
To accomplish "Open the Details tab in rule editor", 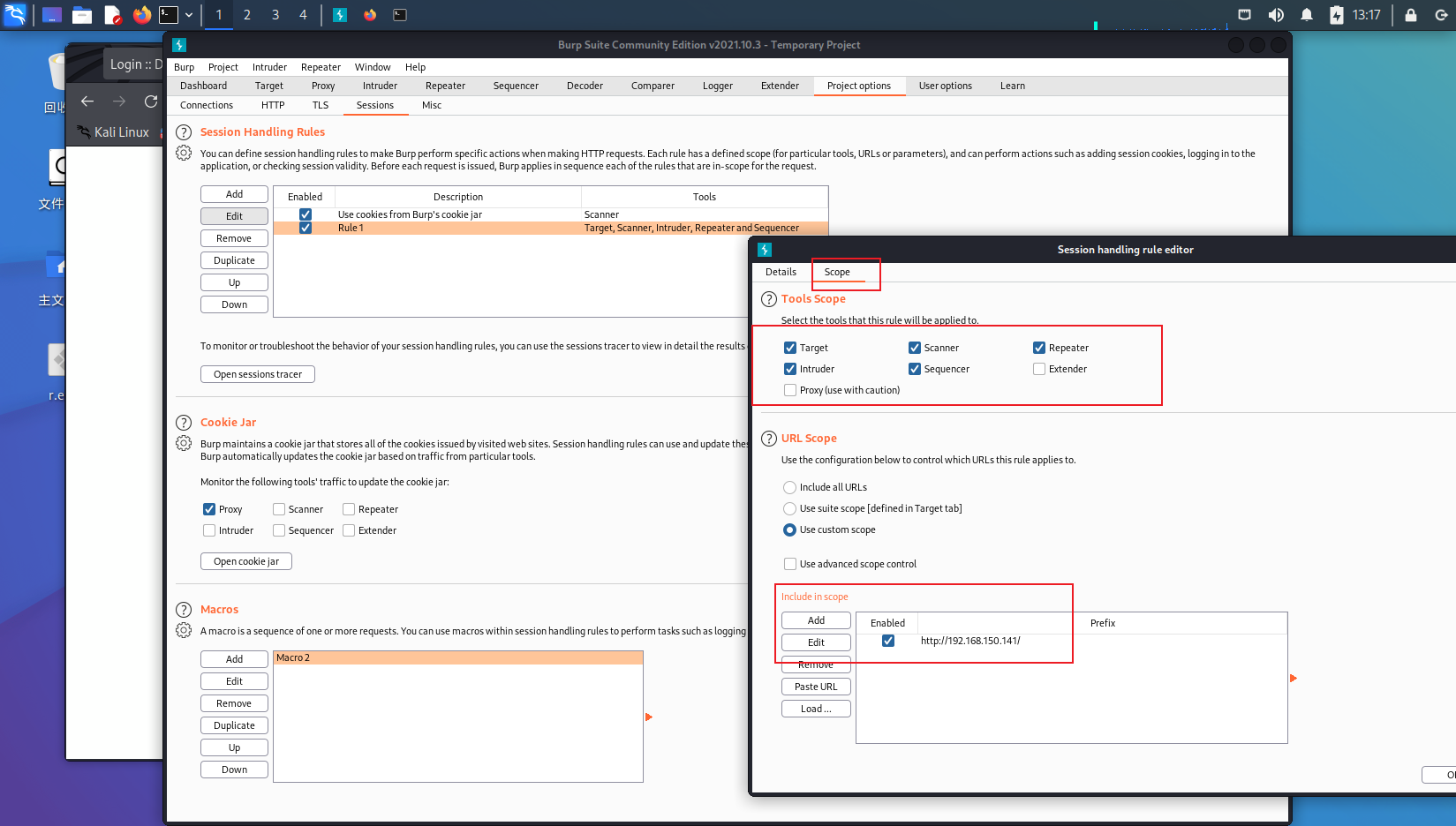I will 781,272.
